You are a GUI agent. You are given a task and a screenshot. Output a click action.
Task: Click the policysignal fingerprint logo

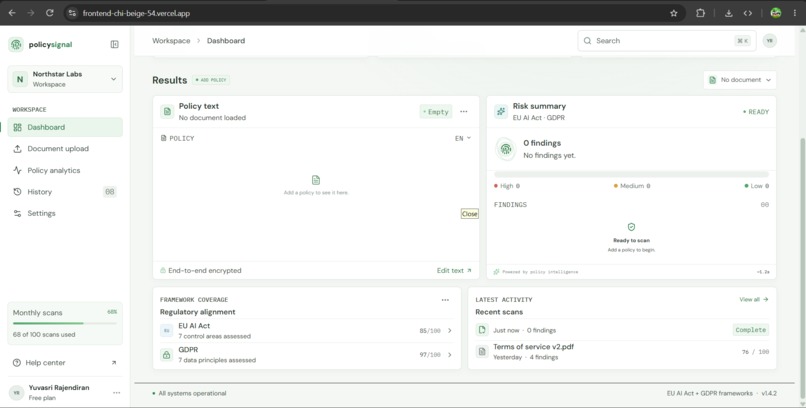(16, 45)
